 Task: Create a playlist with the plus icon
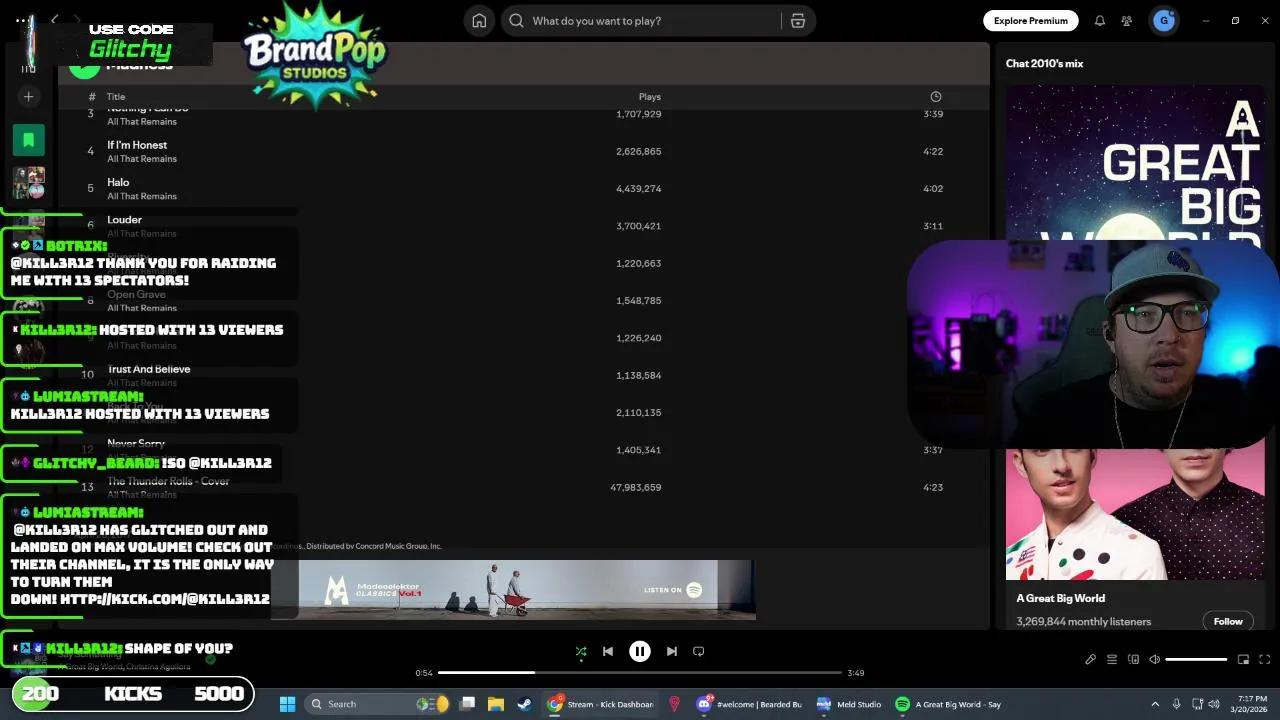click(x=28, y=97)
